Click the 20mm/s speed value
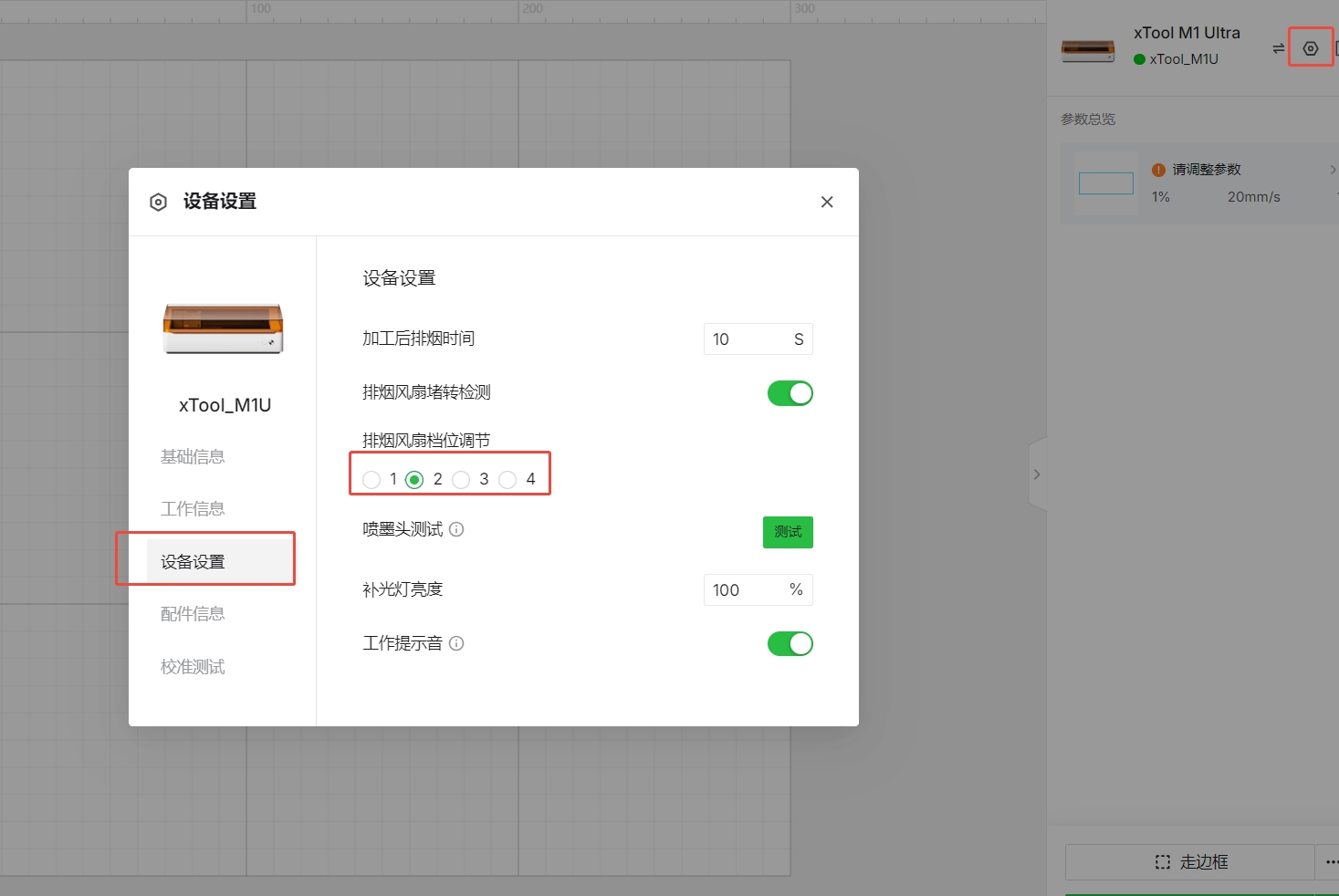This screenshot has height=896, width=1339. (1253, 197)
